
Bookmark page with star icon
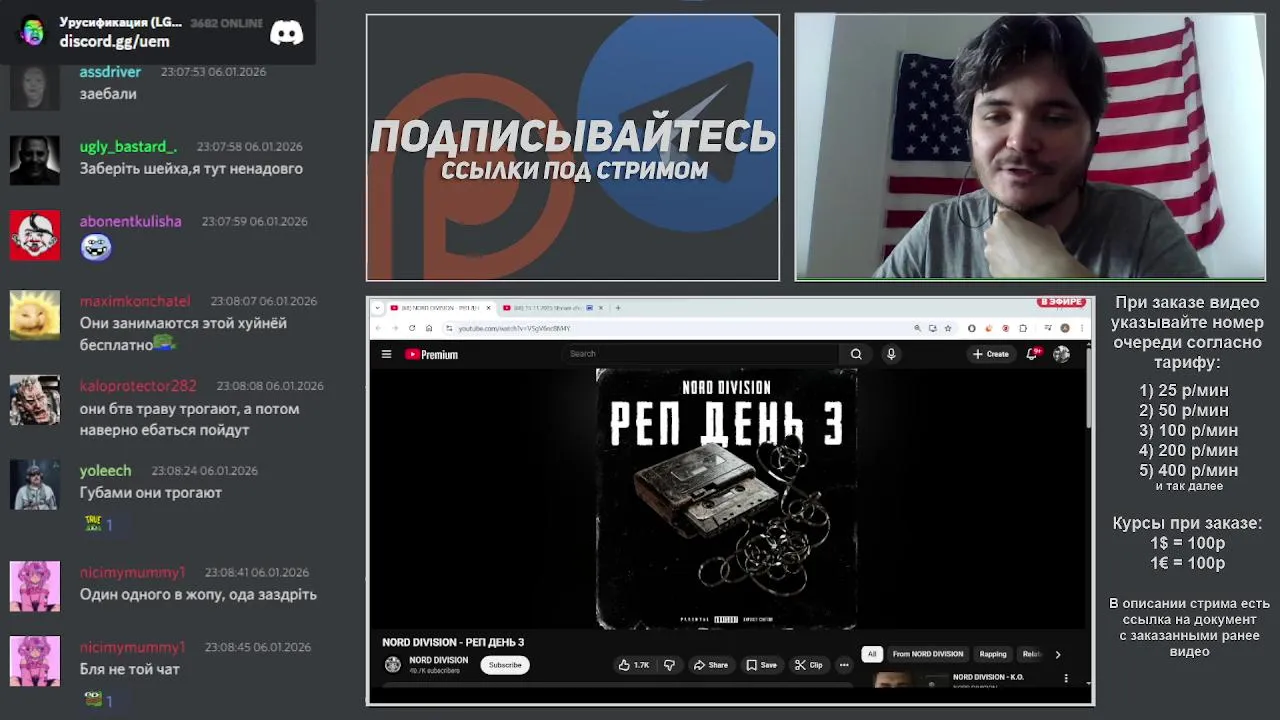coord(948,328)
